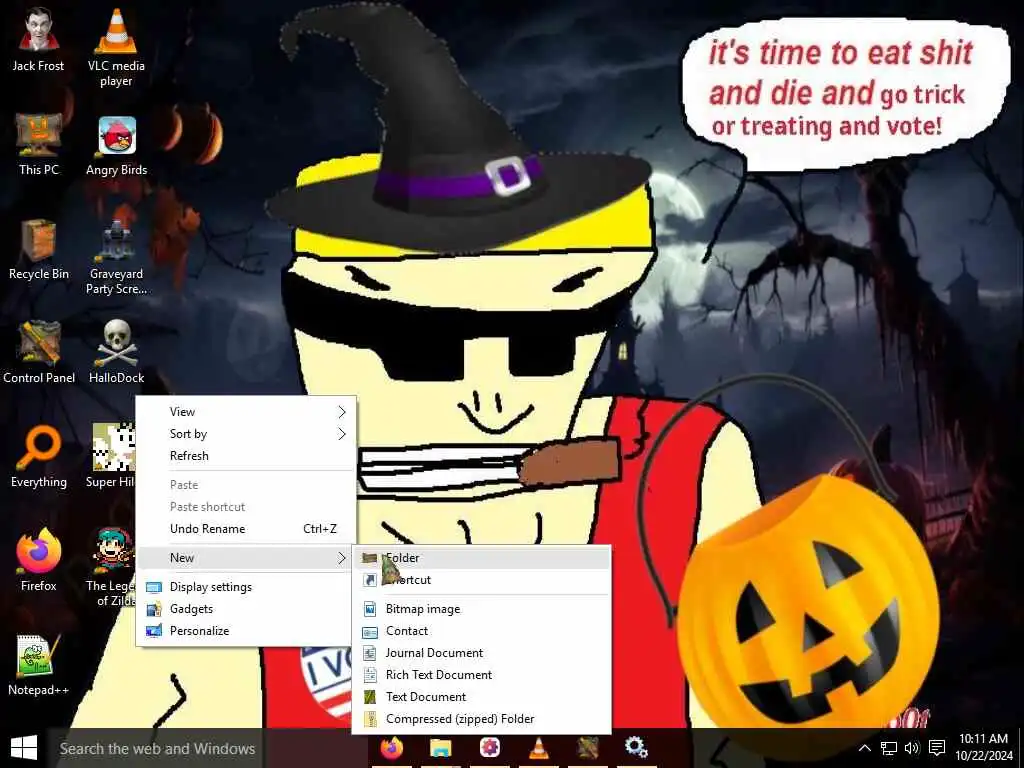Click the taskbar clock showing 10:11 AM
Image resolution: width=1024 pixels, height=768 pixels.
(x=984, y=748)
